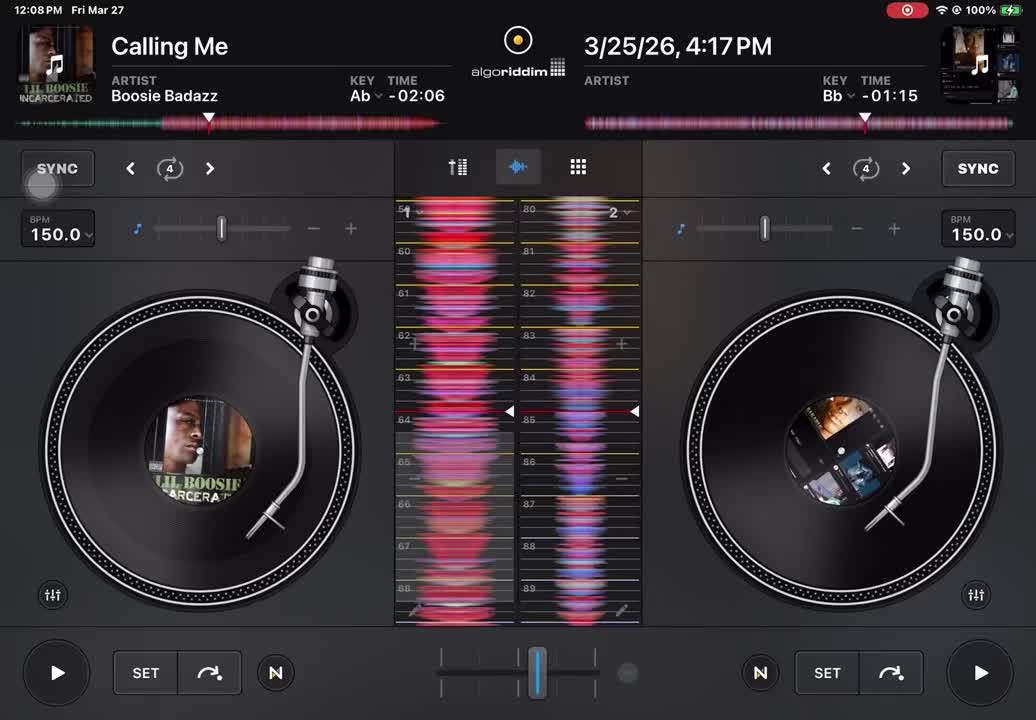The image size is (1036, 720).
Task: Set cue point on right deck
Action: click(x=827, y=672)
